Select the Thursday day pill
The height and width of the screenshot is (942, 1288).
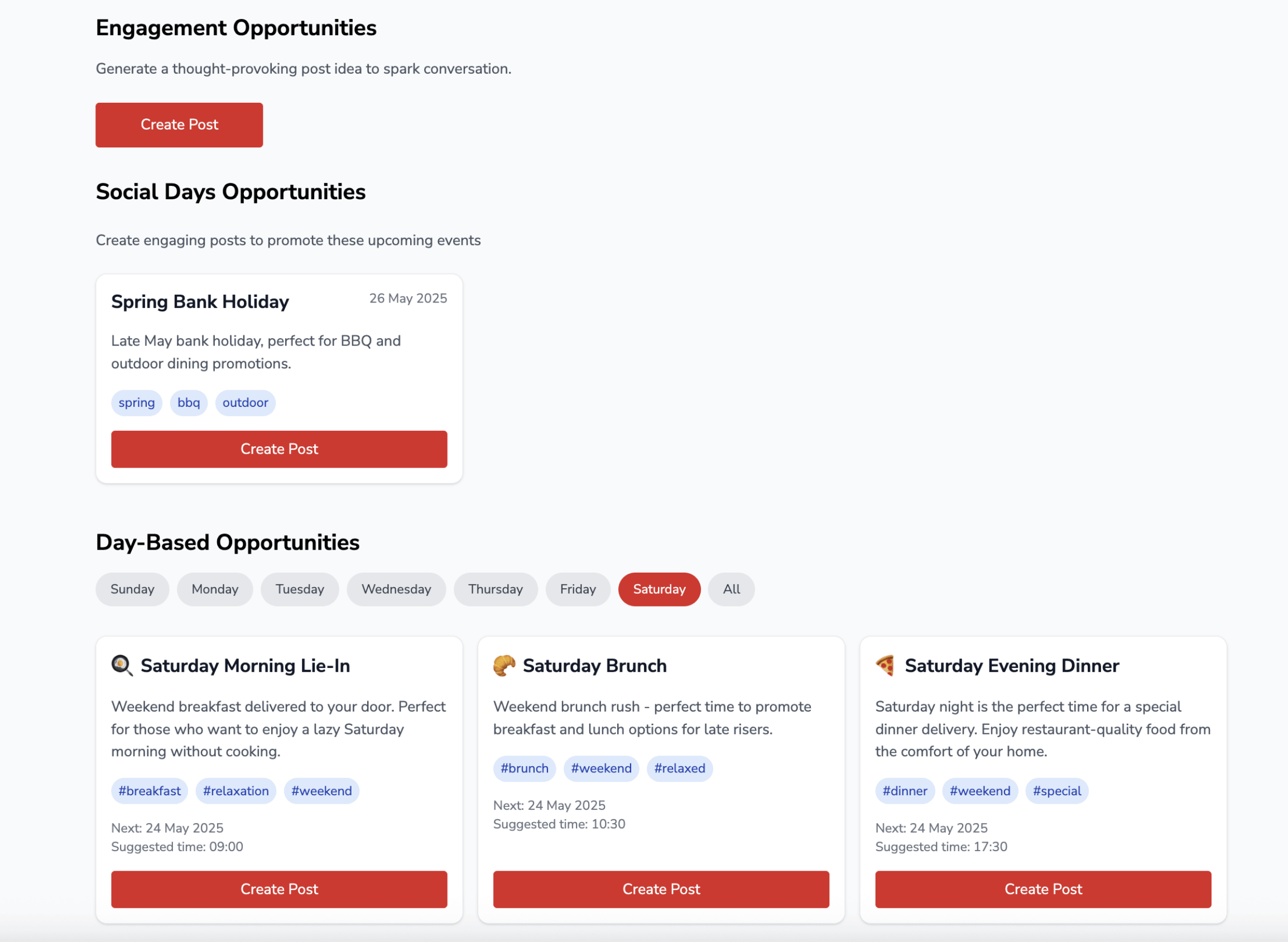495,589
